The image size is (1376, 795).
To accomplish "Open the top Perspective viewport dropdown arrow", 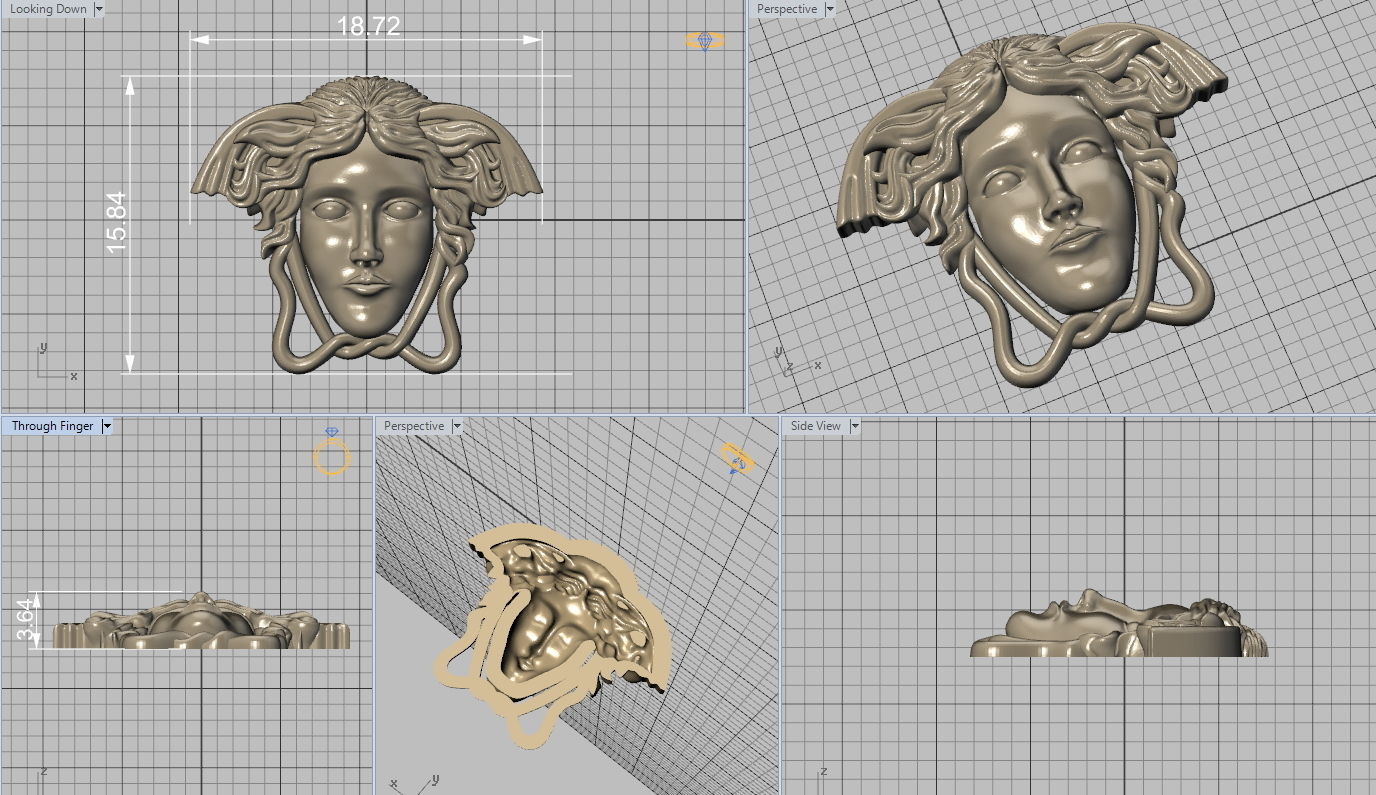I will point(830,9).
